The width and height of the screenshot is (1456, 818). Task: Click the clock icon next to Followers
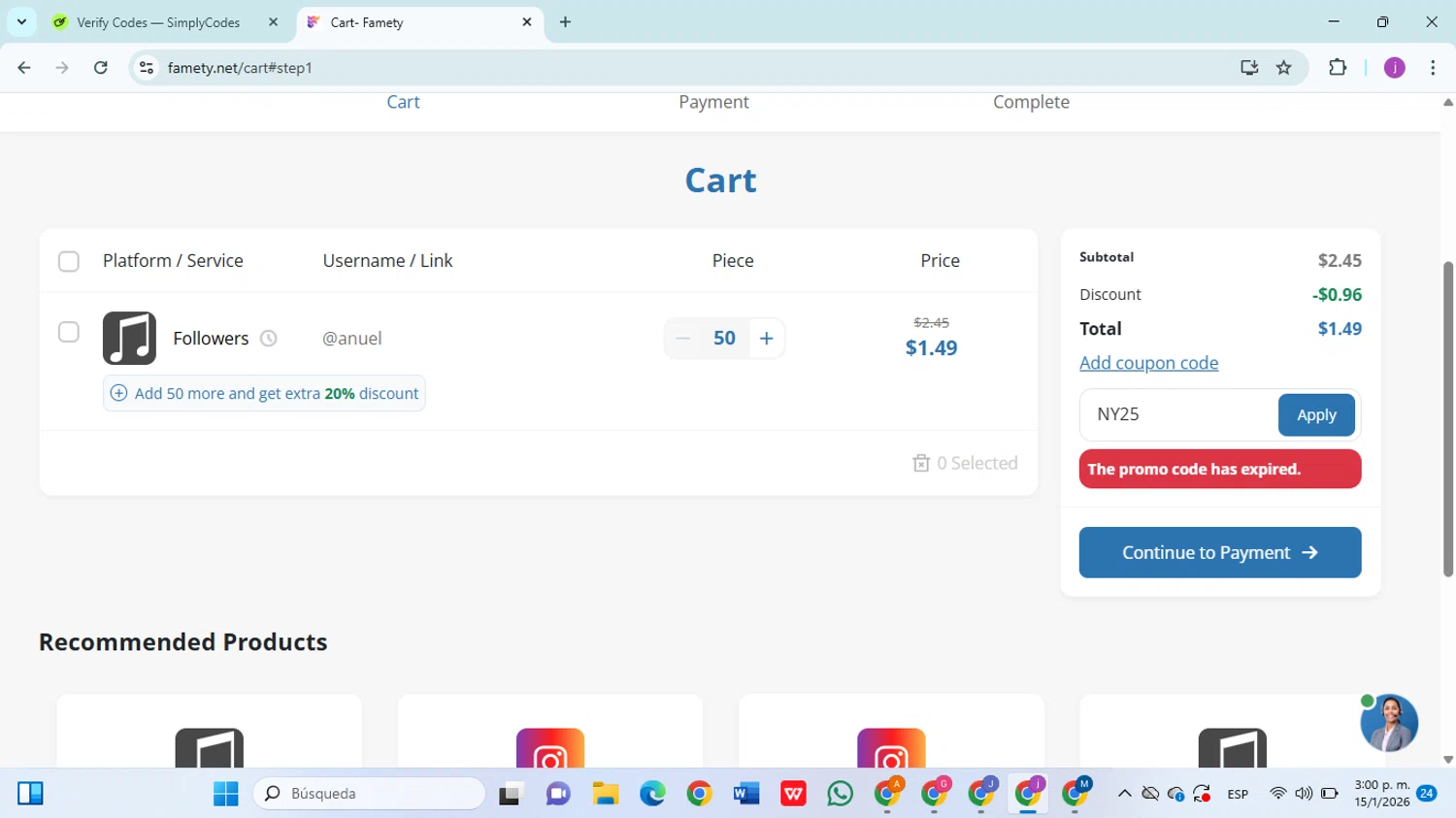pos(269,339)
